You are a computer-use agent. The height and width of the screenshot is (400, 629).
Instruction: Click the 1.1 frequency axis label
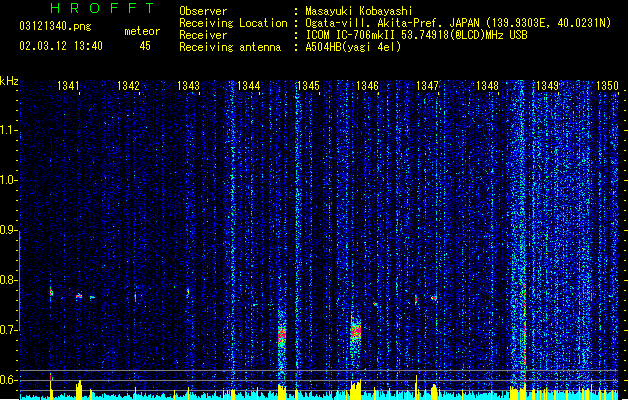click(8, 130)
